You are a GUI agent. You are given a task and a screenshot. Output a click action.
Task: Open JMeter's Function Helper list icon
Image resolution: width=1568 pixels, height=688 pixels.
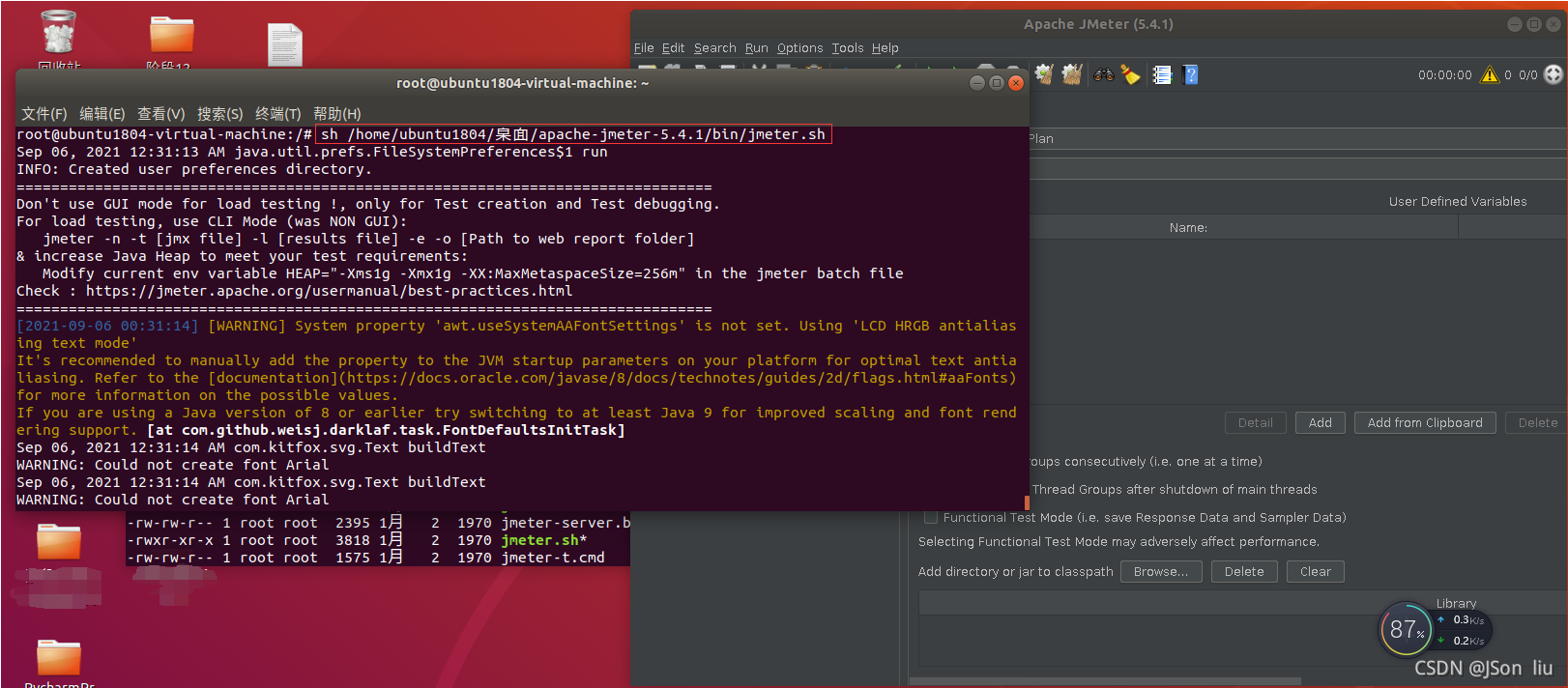point(1163,74)
